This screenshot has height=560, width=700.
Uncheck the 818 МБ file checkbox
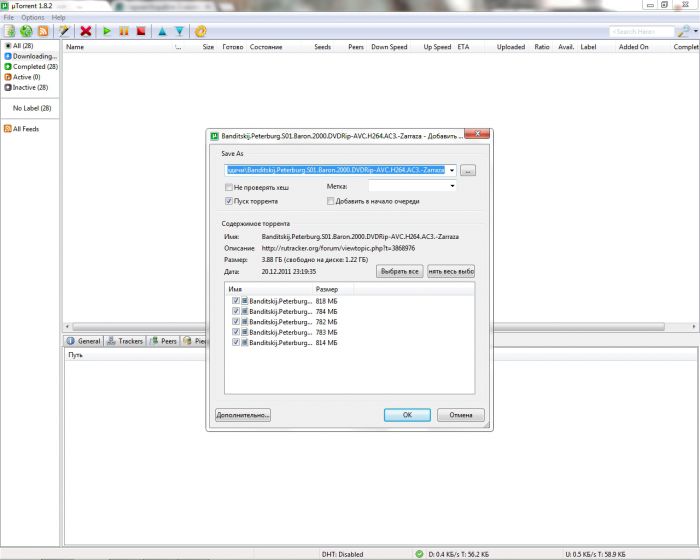(x=235, y=300)
